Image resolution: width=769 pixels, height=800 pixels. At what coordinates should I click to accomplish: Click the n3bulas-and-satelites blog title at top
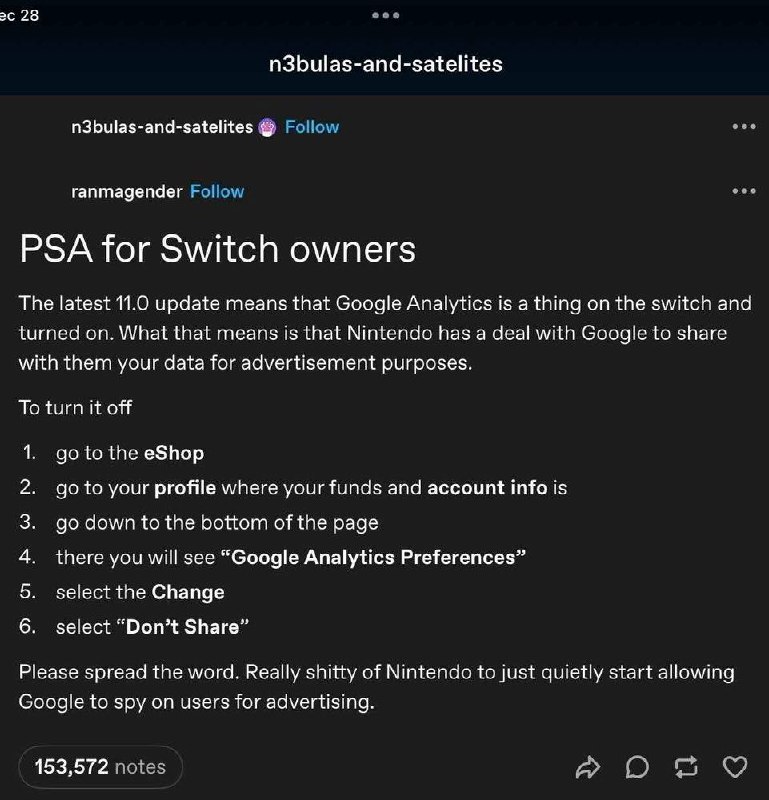386,64
